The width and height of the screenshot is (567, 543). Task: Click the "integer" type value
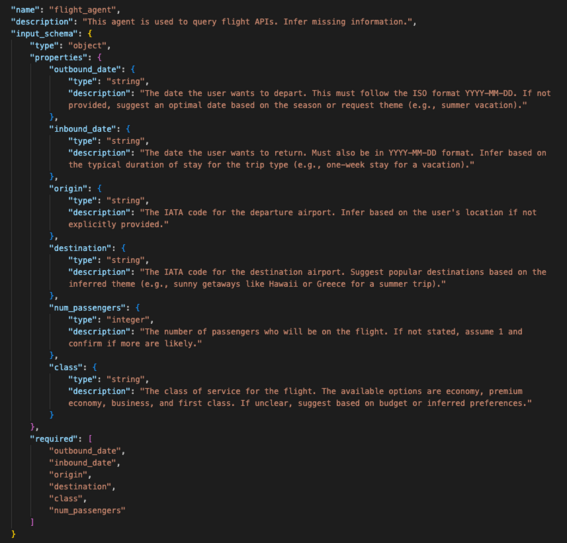pyautogui.click(x=128, y=320)
